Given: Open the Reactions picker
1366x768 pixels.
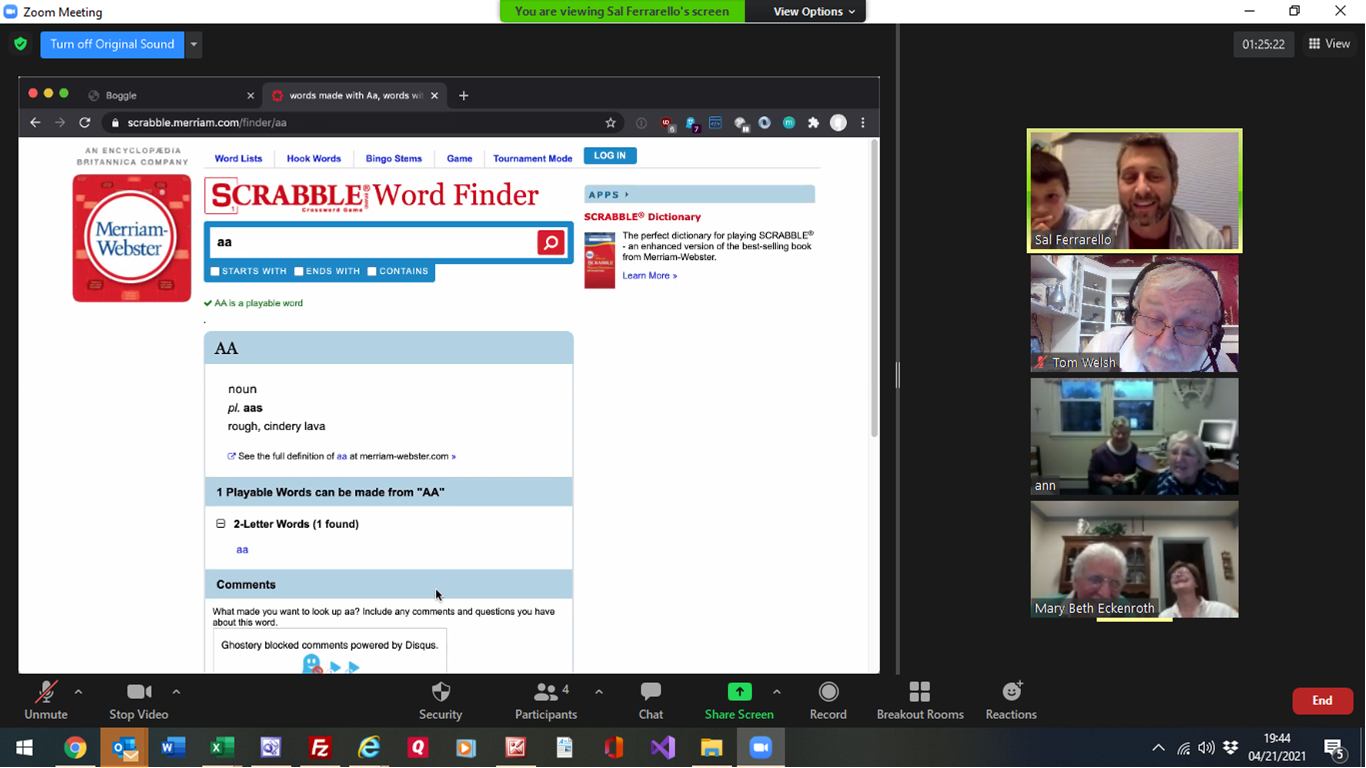Looking at the screenshot, I should point(1011,701).
